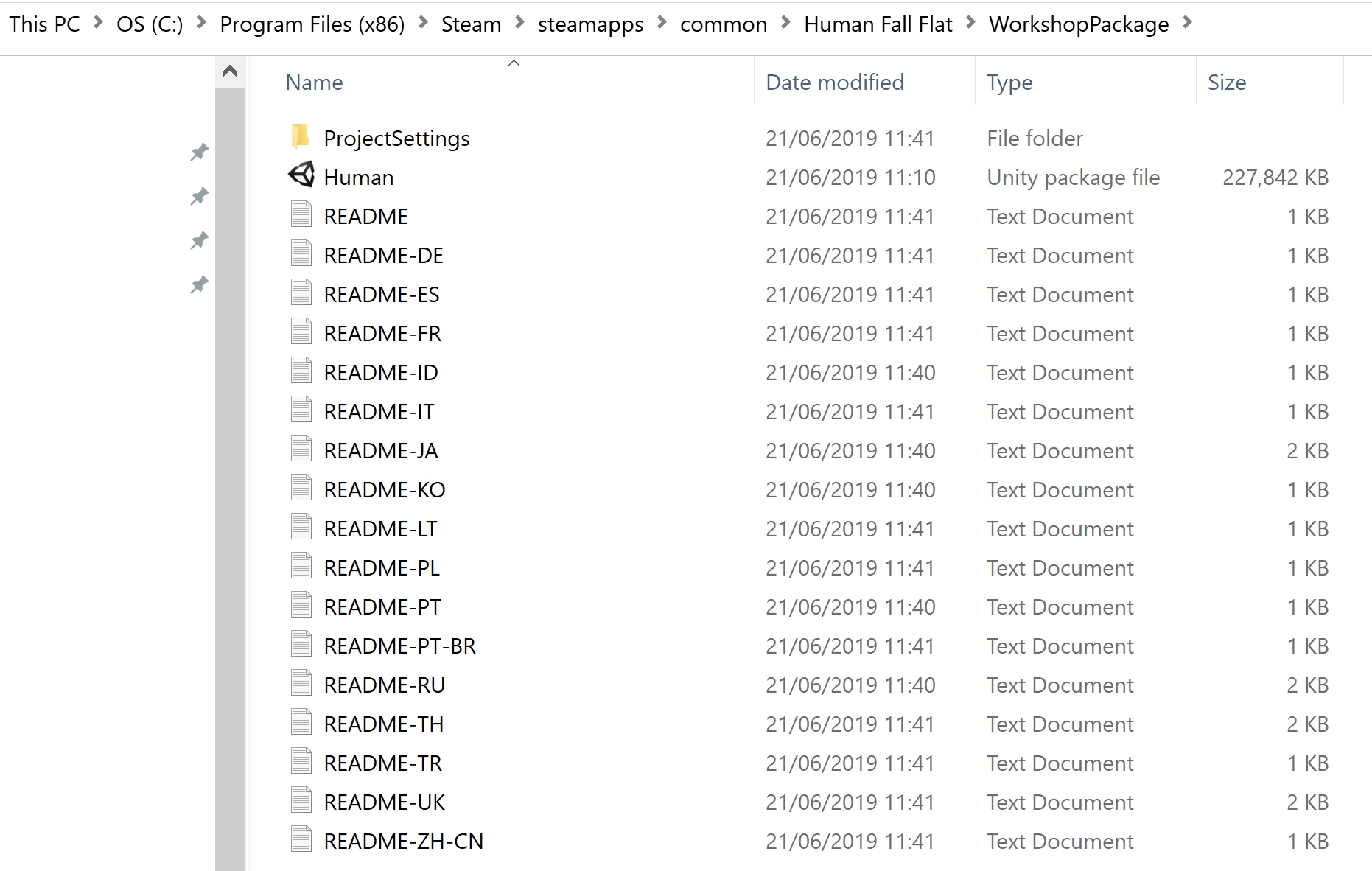The height and width of the screenshot is (871, 1372).
Task: Expand chevron after WorkshopPackage in address bar
Action: click(1187, 24)
